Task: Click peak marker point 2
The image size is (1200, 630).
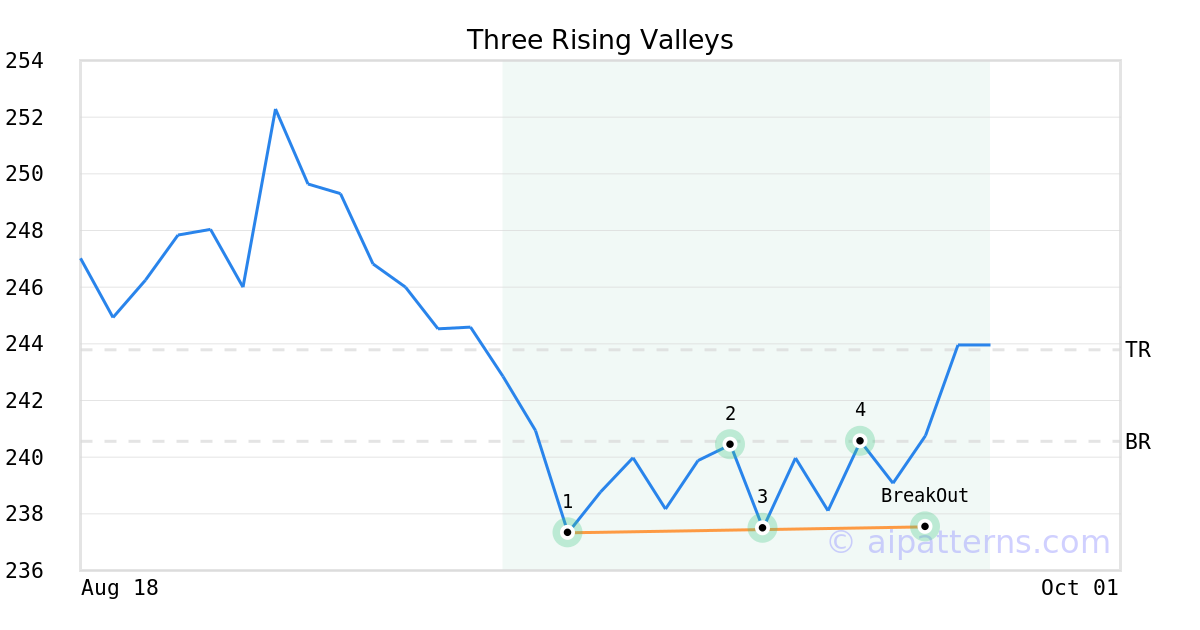Action: tap(730, 444)
